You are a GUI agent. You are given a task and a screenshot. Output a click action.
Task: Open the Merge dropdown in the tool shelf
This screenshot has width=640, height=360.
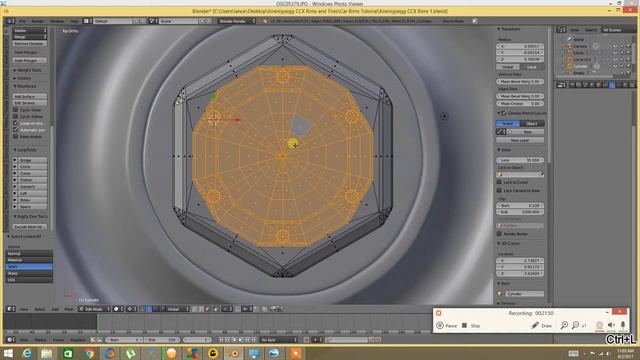30,37
